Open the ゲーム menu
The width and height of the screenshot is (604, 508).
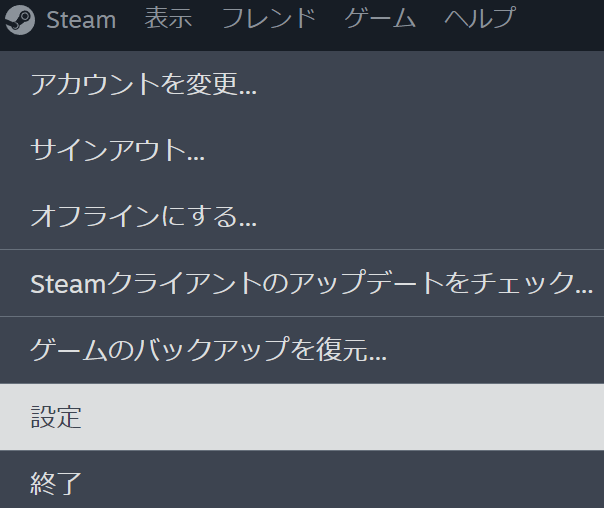tap(380, 19)
